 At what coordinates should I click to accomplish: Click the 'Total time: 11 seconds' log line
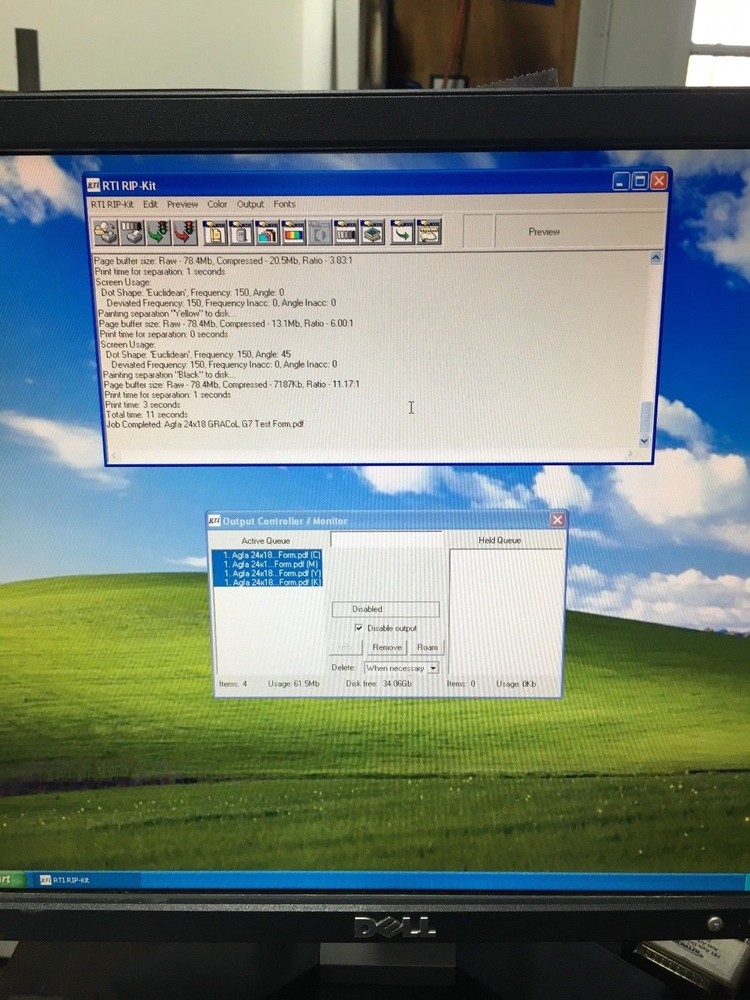pos(147,415)
